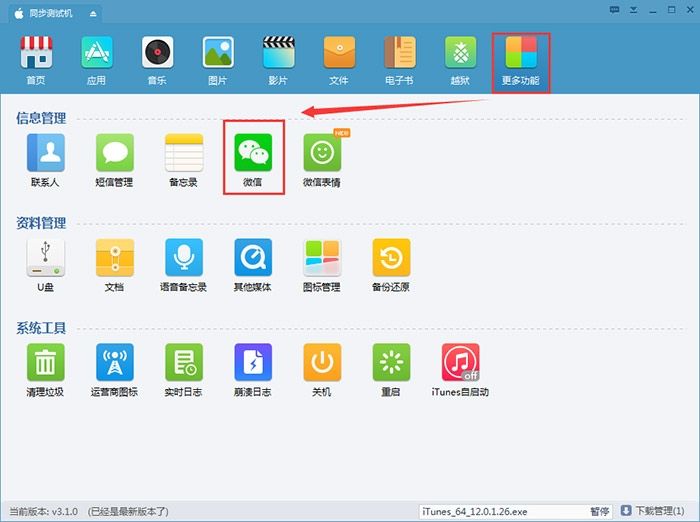This screenshot has height=522, width=700.
Task: Launch 语音备忘录 voice memos
Action: pyautogui.click(x=183, y=258)
